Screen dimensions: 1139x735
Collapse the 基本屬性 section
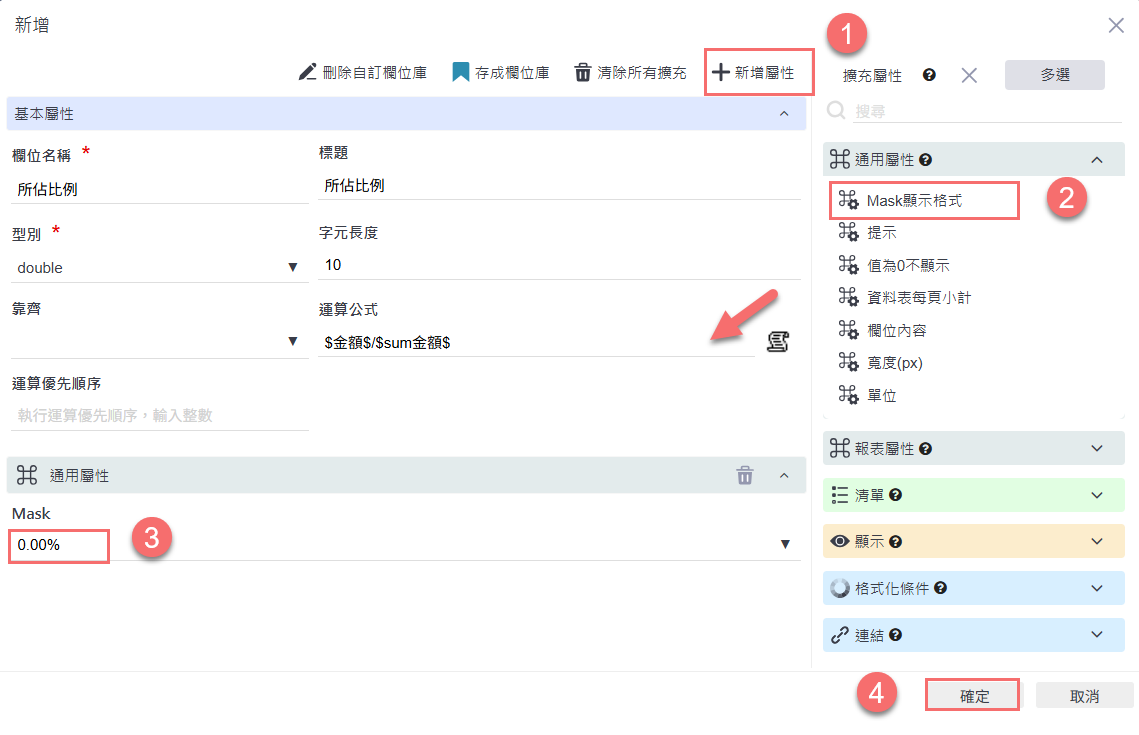[x=784, y=114]
